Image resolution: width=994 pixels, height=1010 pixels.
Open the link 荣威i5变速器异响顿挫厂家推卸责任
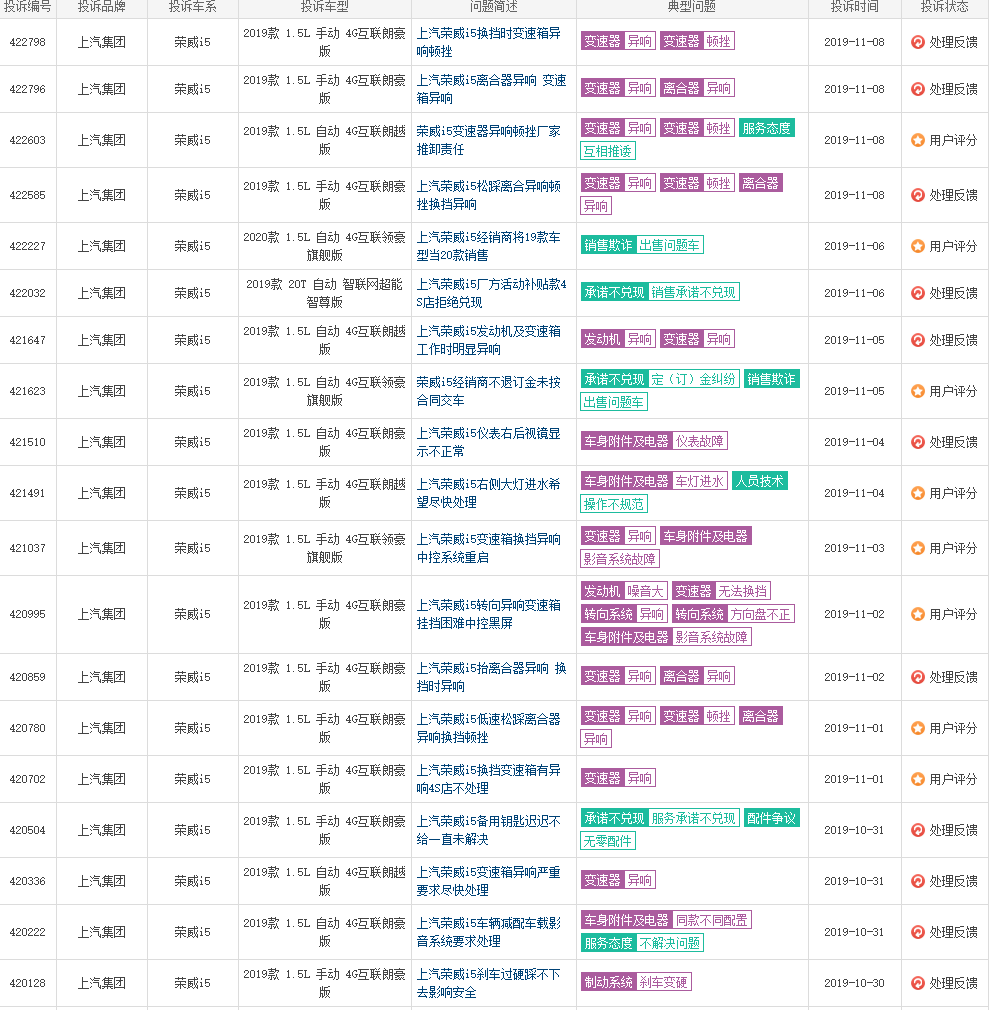tap(488, 140)
